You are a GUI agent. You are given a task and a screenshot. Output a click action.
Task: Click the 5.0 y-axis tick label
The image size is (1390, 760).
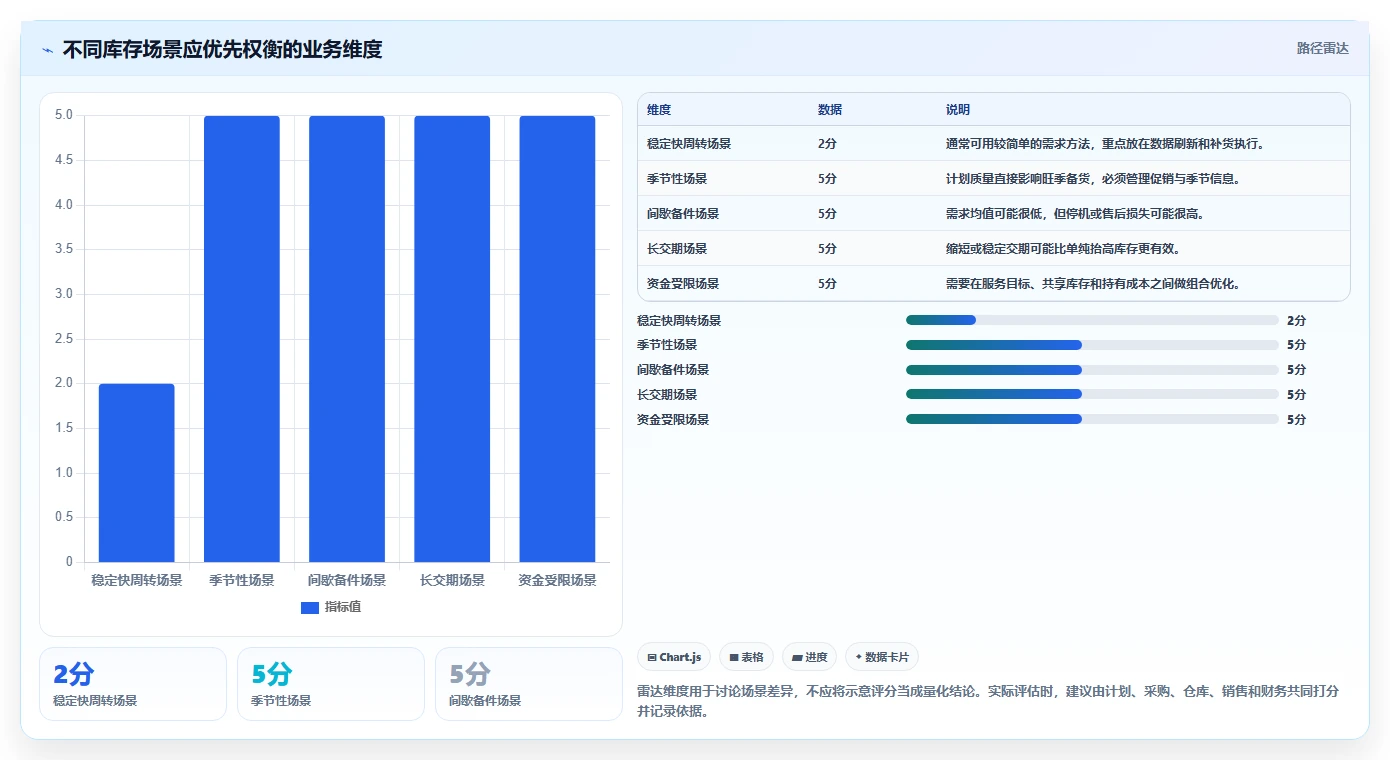(x=64, y=115)
